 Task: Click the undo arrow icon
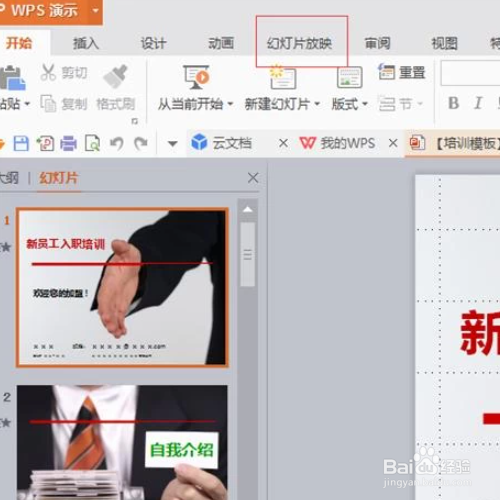[117, 144]
